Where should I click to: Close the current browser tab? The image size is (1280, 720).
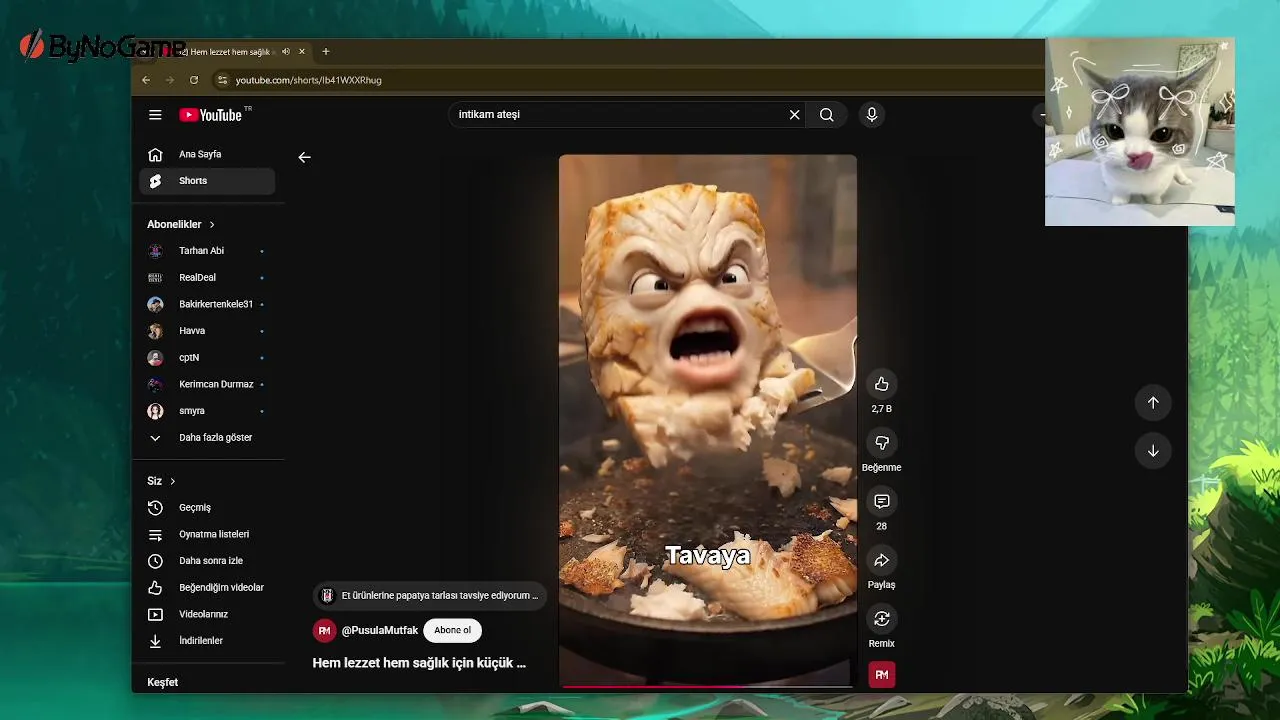tap(303, 52)
